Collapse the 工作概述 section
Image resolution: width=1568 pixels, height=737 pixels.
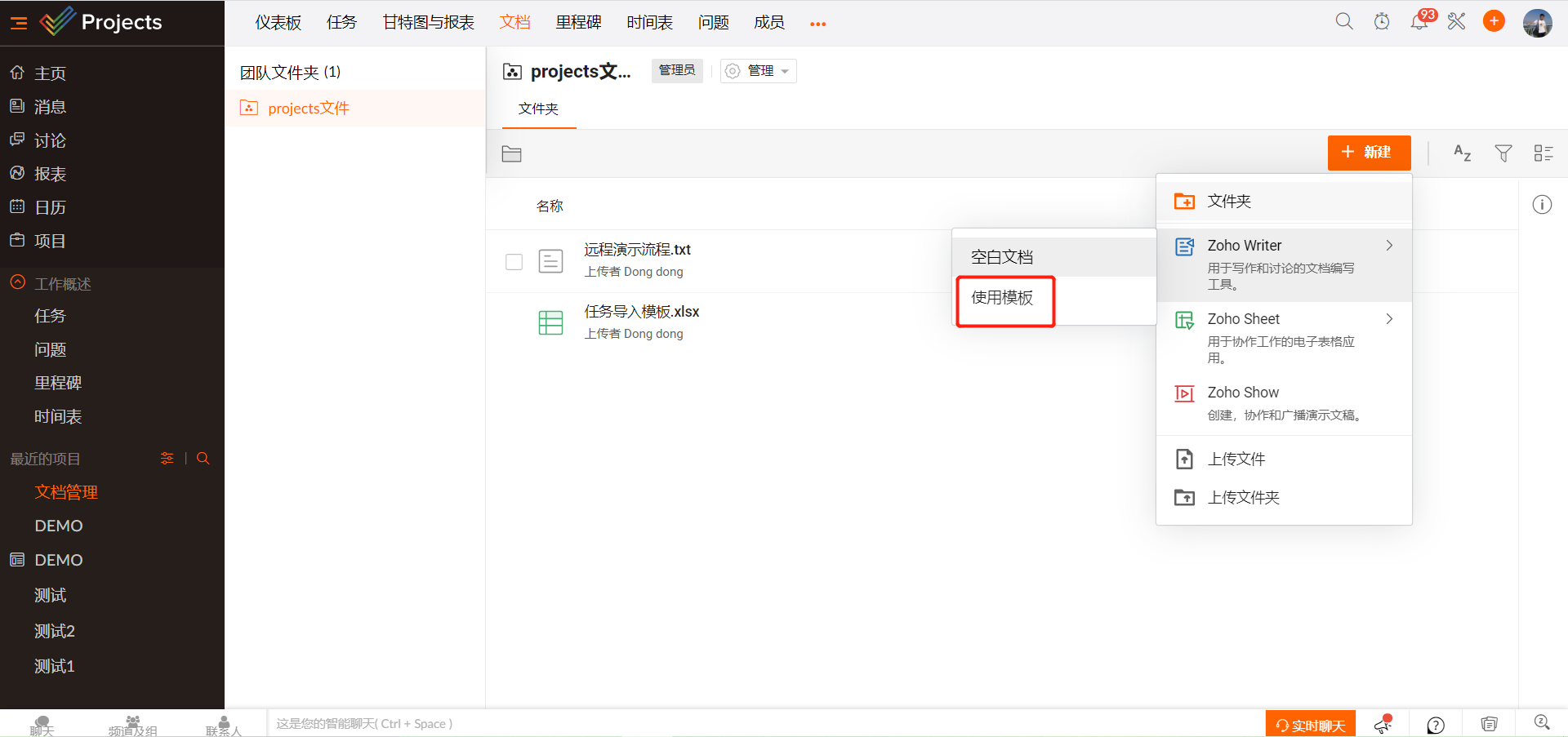click(18, 283)
